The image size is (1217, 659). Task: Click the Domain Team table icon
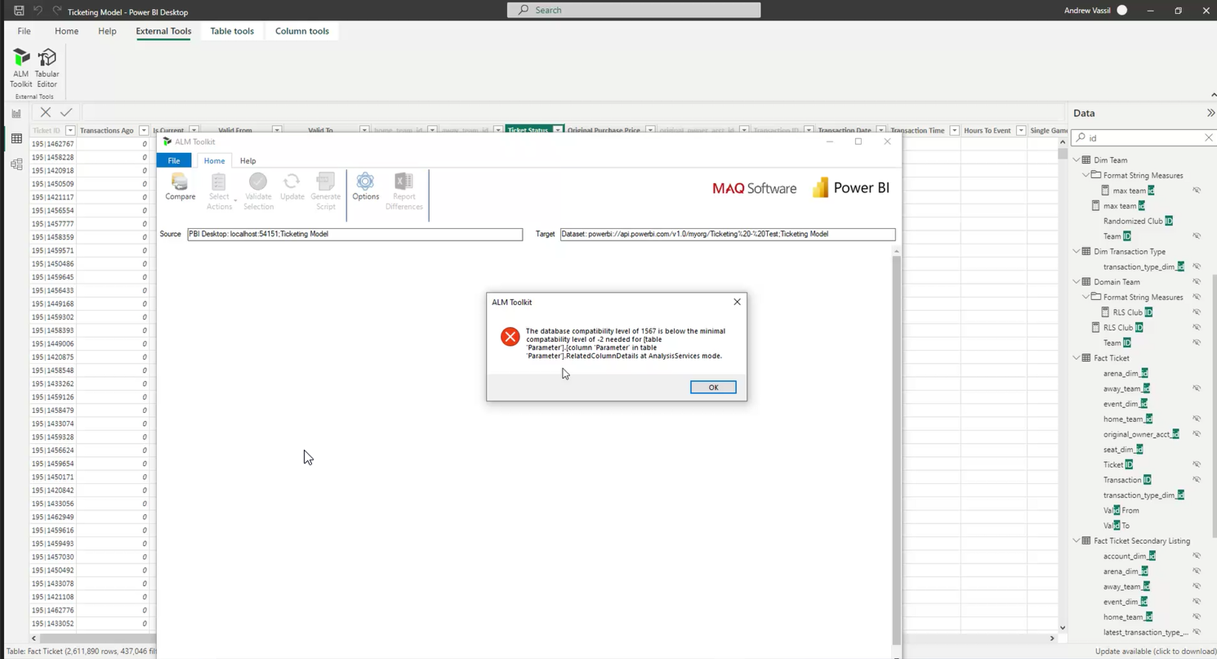(1087, 282)
